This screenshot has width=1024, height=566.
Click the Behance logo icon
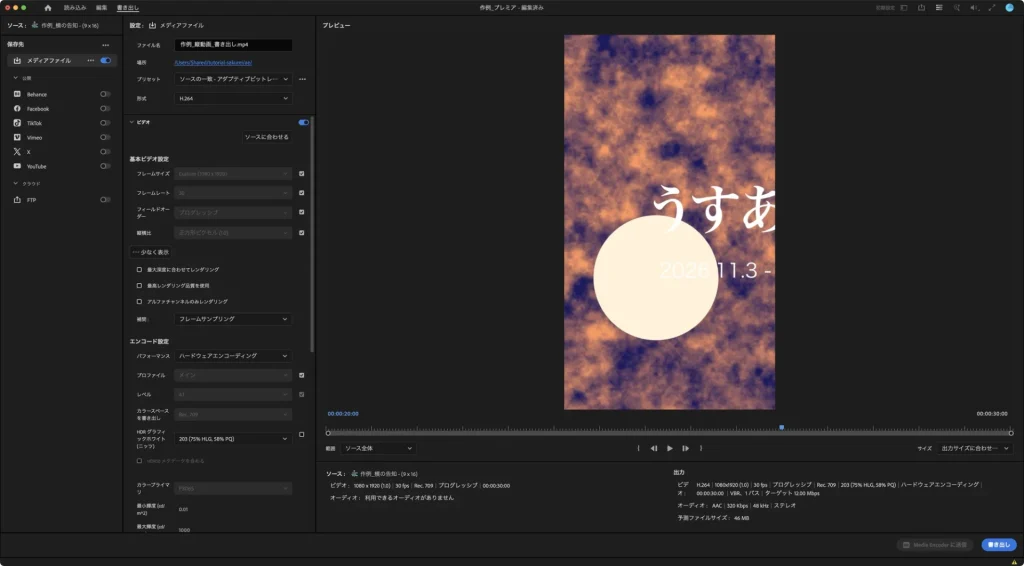(x=17, y=94)
